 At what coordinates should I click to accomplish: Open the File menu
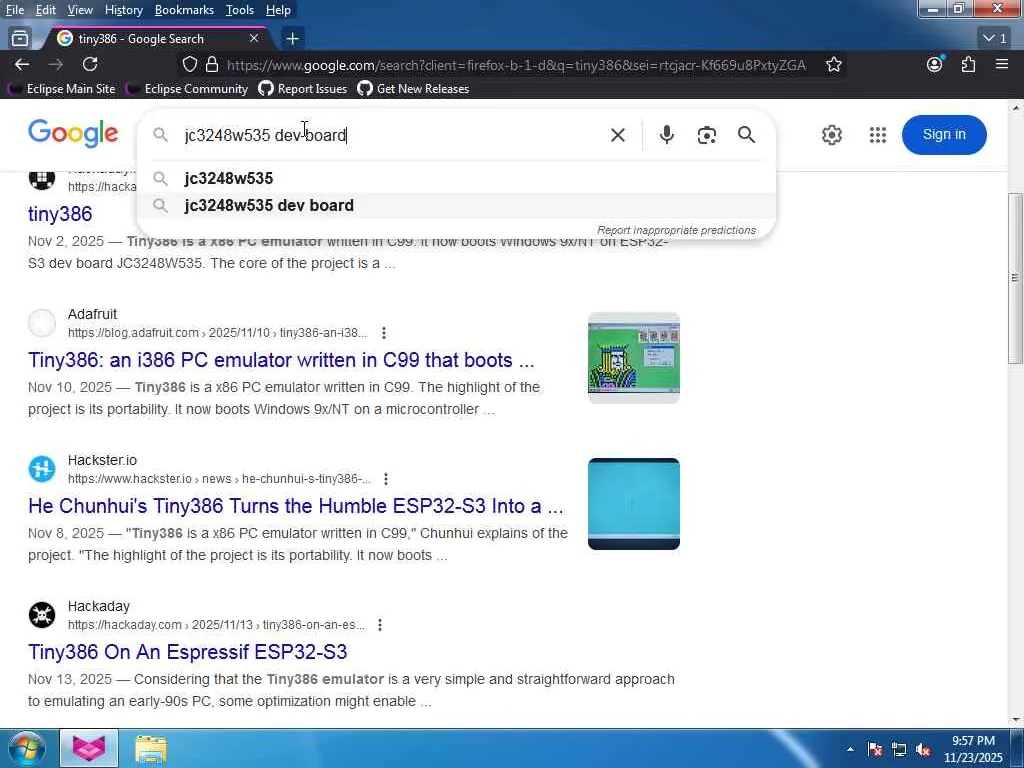click(x=14, y=10)
